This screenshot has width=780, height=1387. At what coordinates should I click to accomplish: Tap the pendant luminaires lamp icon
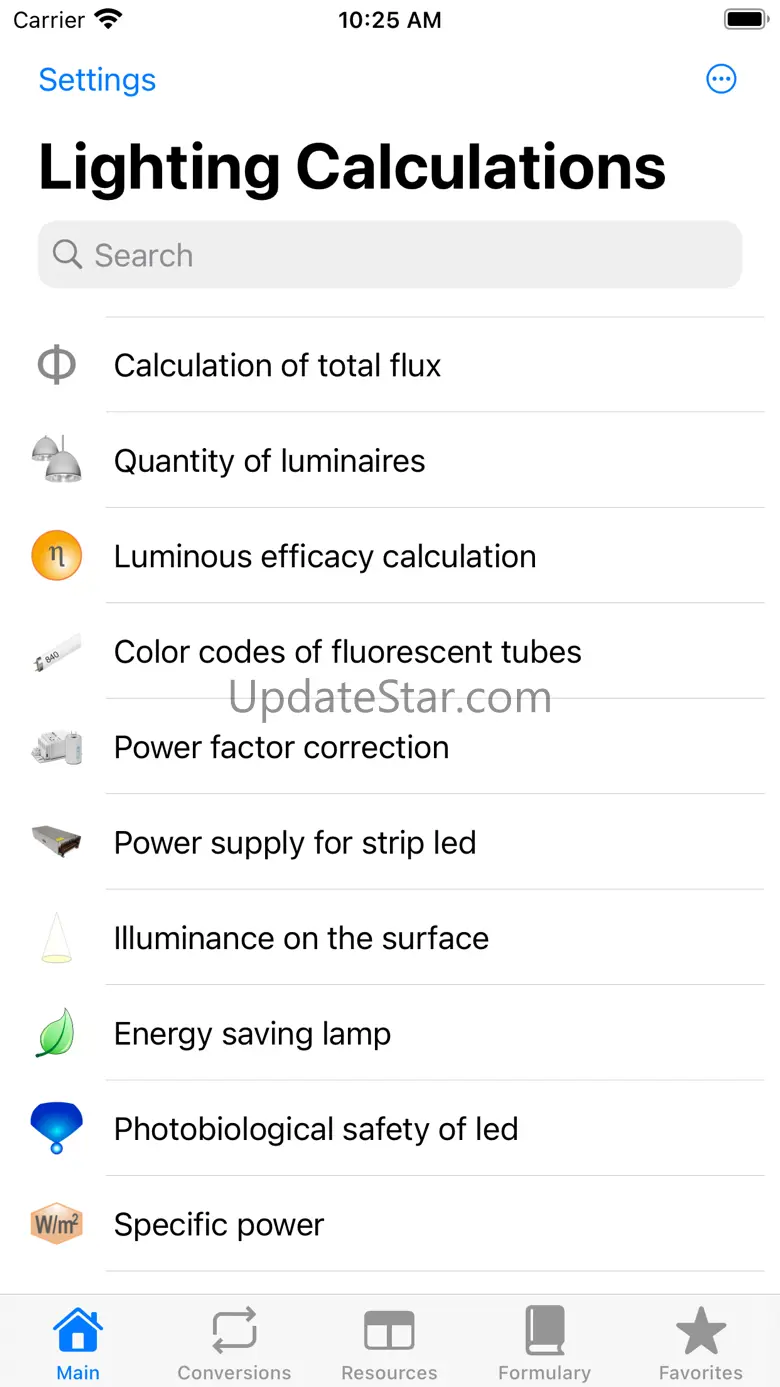56,460
